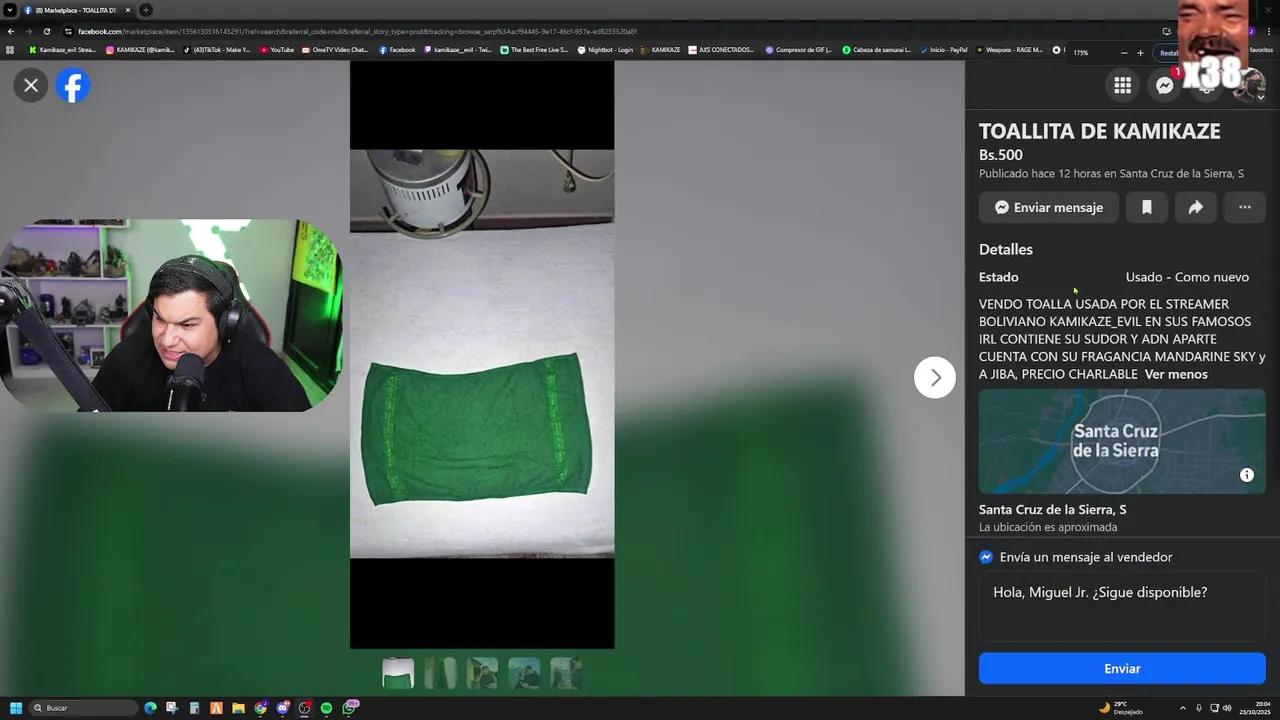The height and width of the screenshot is (720, 1280).
Task: Open the Messenger chats icon
Action: point(1165,86)
